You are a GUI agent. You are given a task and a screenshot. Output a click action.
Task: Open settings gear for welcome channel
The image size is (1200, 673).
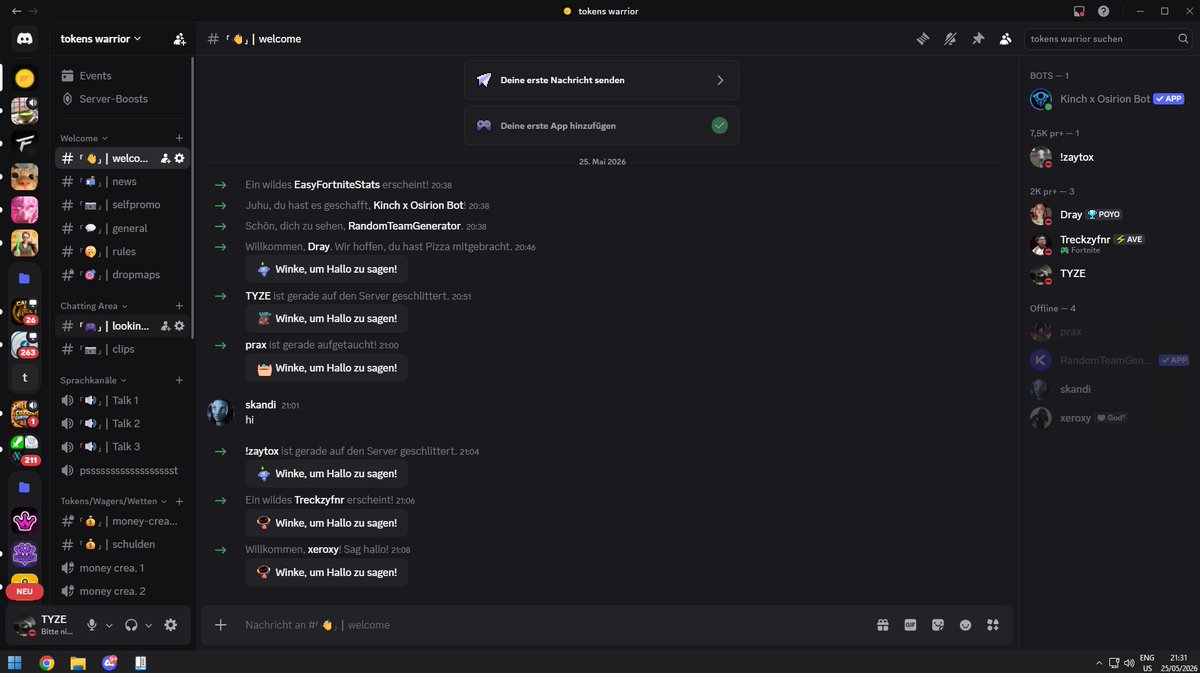[179, 158]
